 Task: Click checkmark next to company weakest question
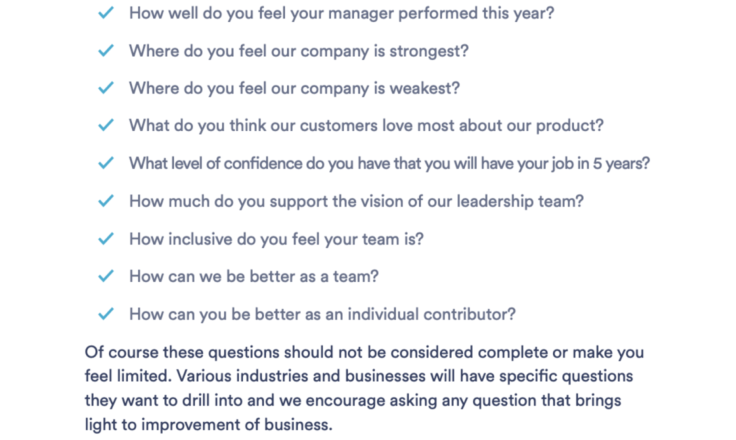pos(106,88)
